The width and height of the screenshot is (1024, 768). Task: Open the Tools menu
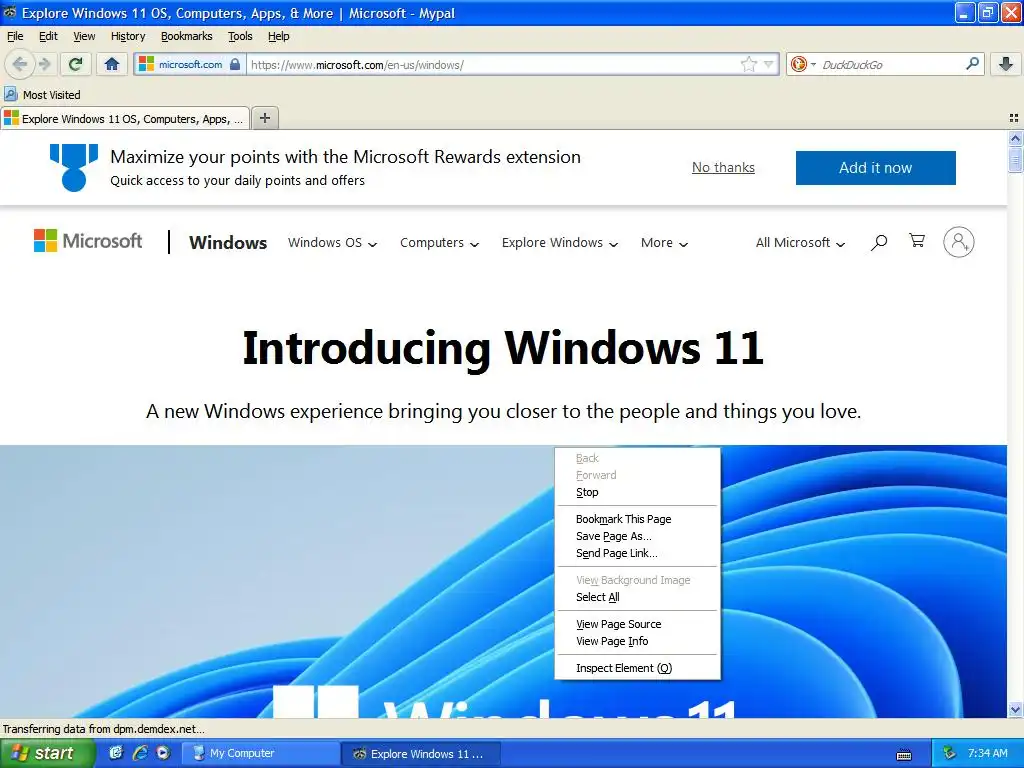pyautogui.click(x=240, y=36)
